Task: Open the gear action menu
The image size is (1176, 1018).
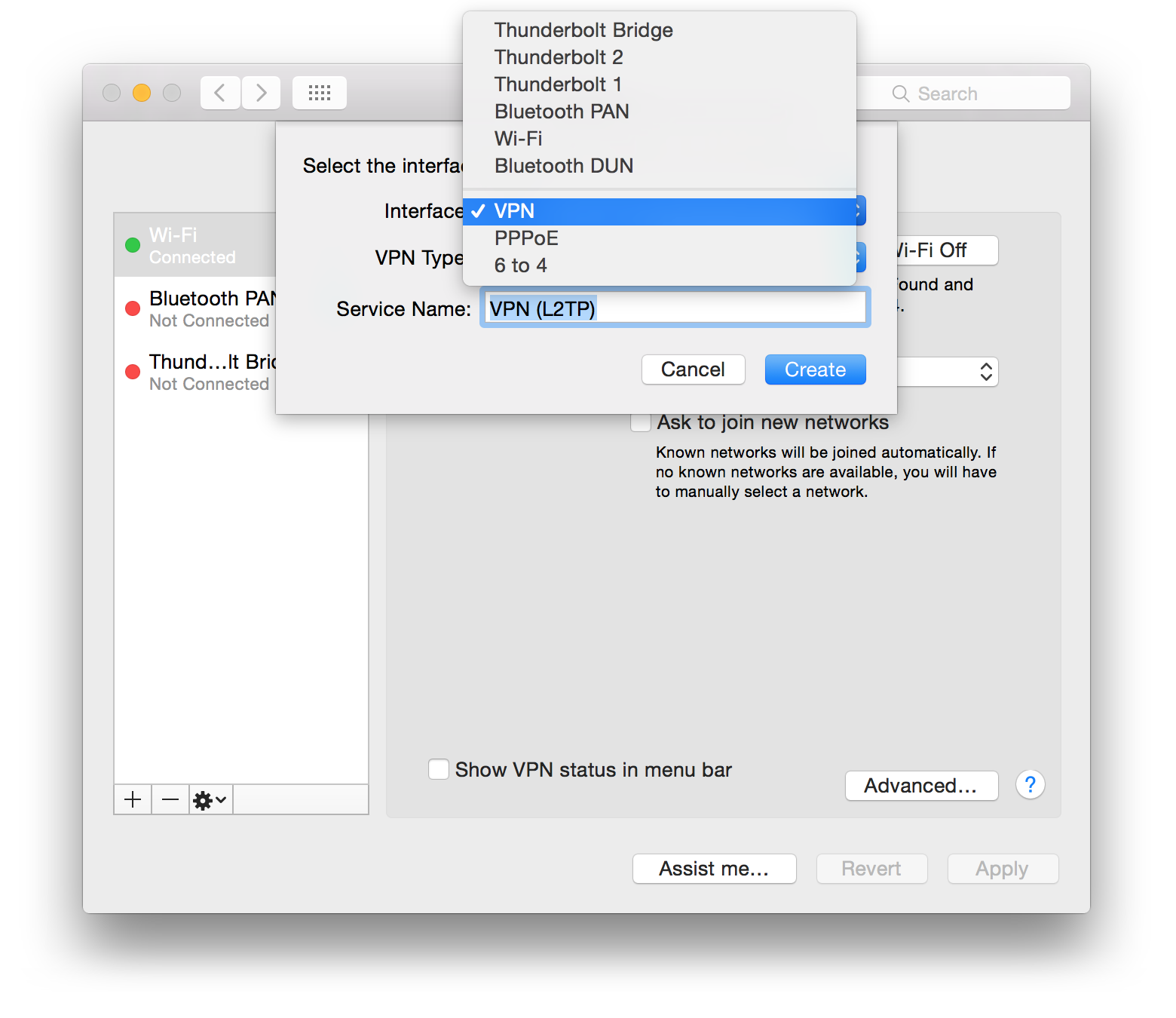Action: click(210, 799)
